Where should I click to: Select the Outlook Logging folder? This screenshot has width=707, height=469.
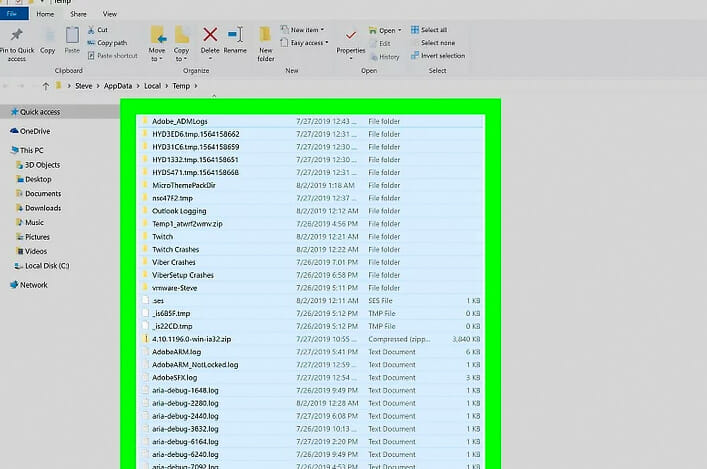click(310, 211)
